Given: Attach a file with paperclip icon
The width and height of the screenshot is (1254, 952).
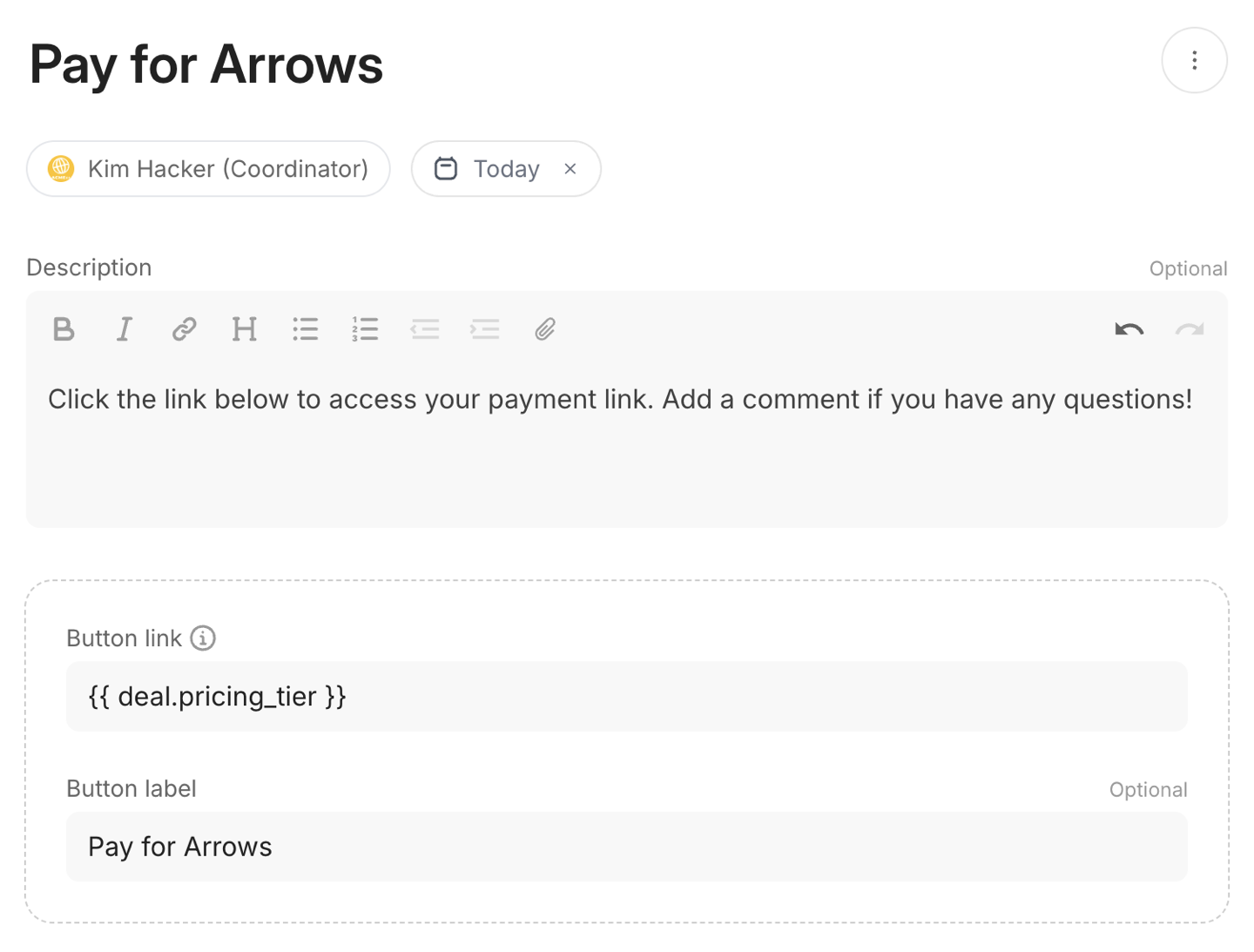Looking at the screenshot, I should pyautogui.click(x=545, y=329).
